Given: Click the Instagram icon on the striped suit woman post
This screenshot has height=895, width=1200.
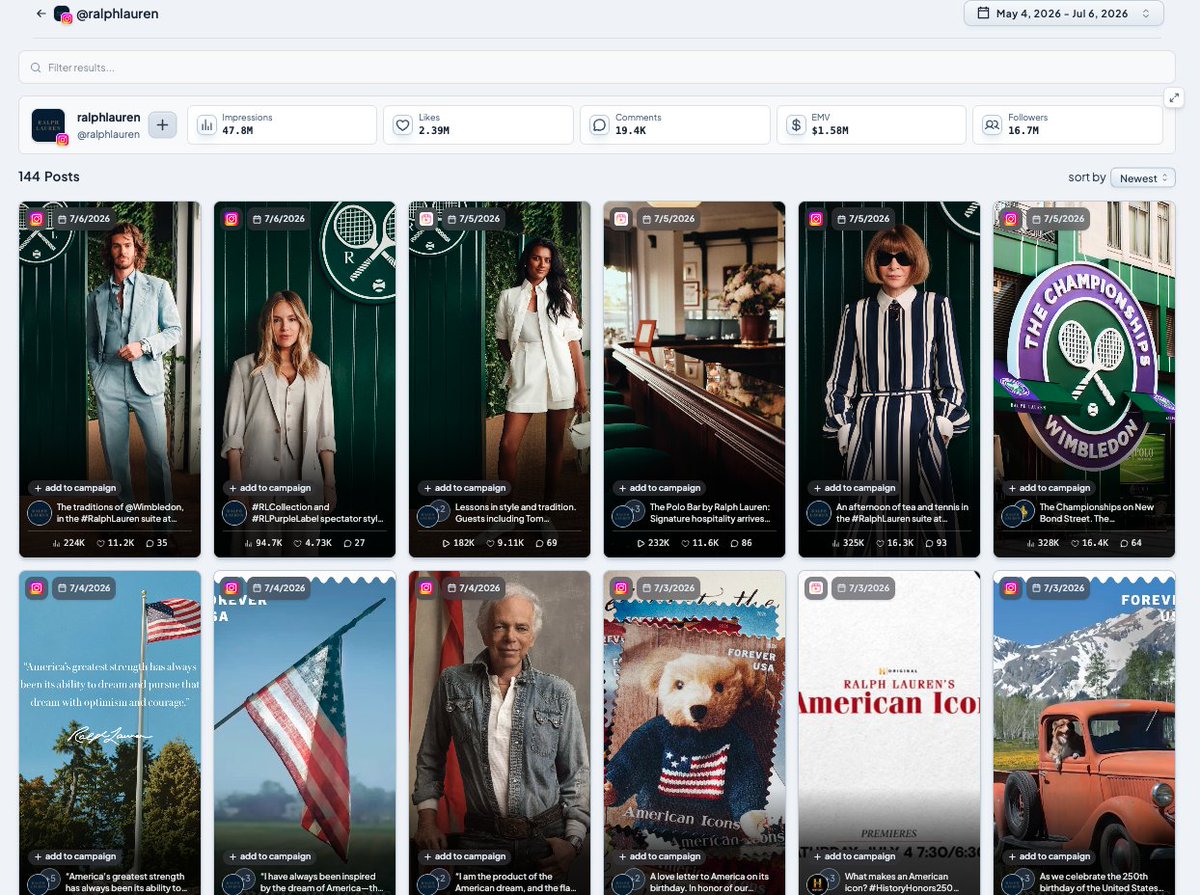Looking at the screenshot, I should tap(816, 219).
